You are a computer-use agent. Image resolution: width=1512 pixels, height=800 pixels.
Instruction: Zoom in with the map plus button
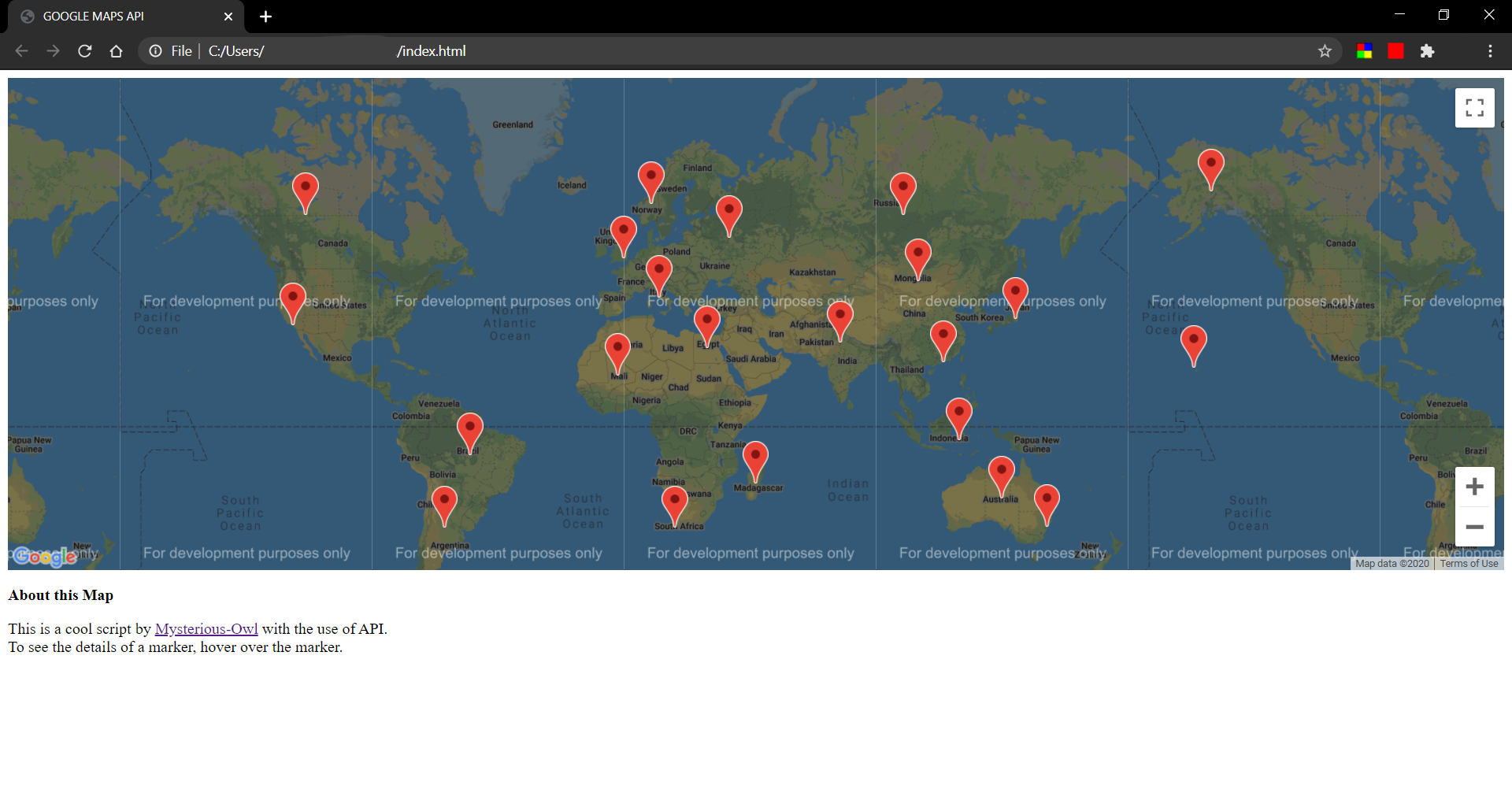coord(1474,487)
